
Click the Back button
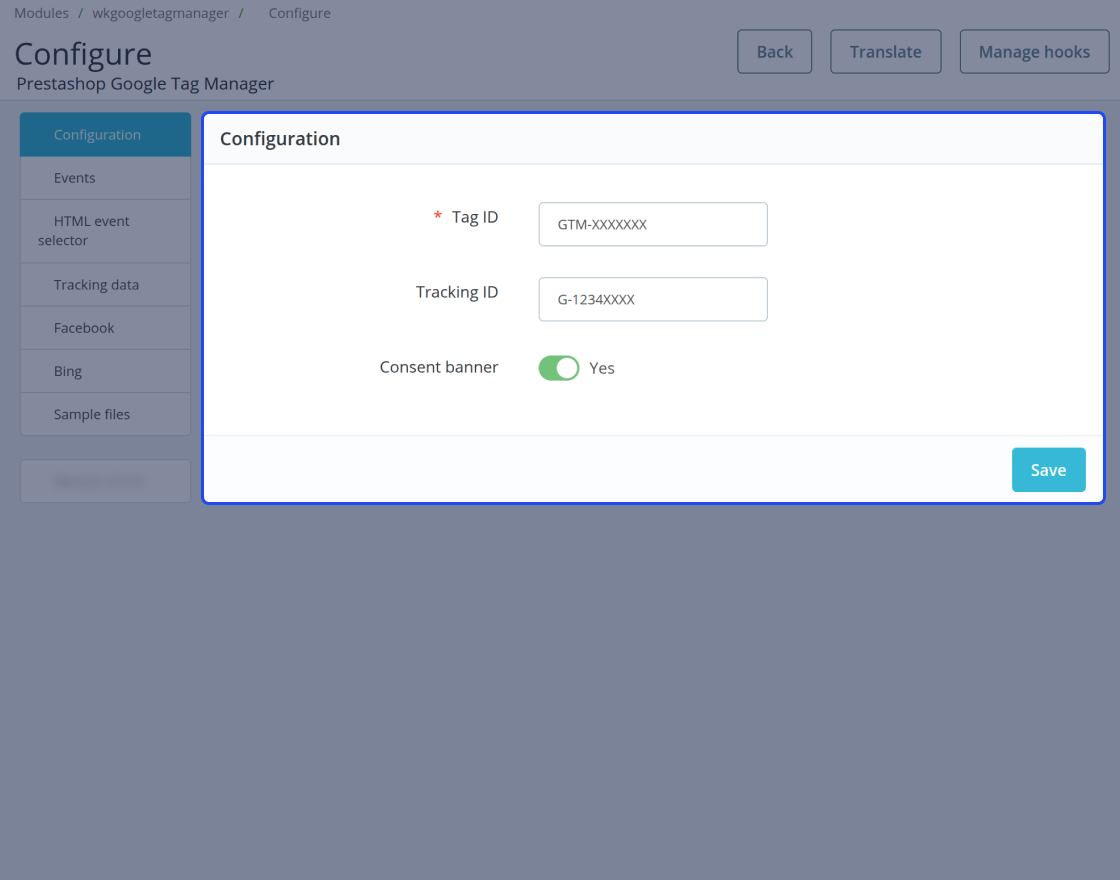774,51
